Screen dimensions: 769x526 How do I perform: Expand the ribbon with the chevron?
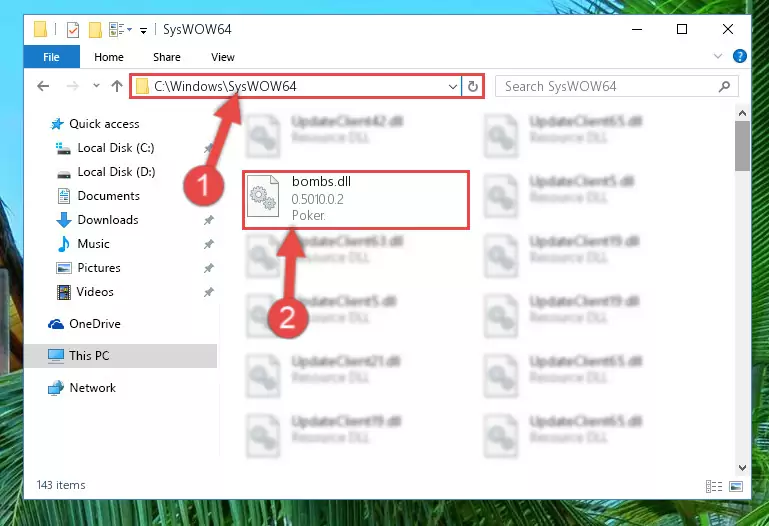click(x=718, y=56)
